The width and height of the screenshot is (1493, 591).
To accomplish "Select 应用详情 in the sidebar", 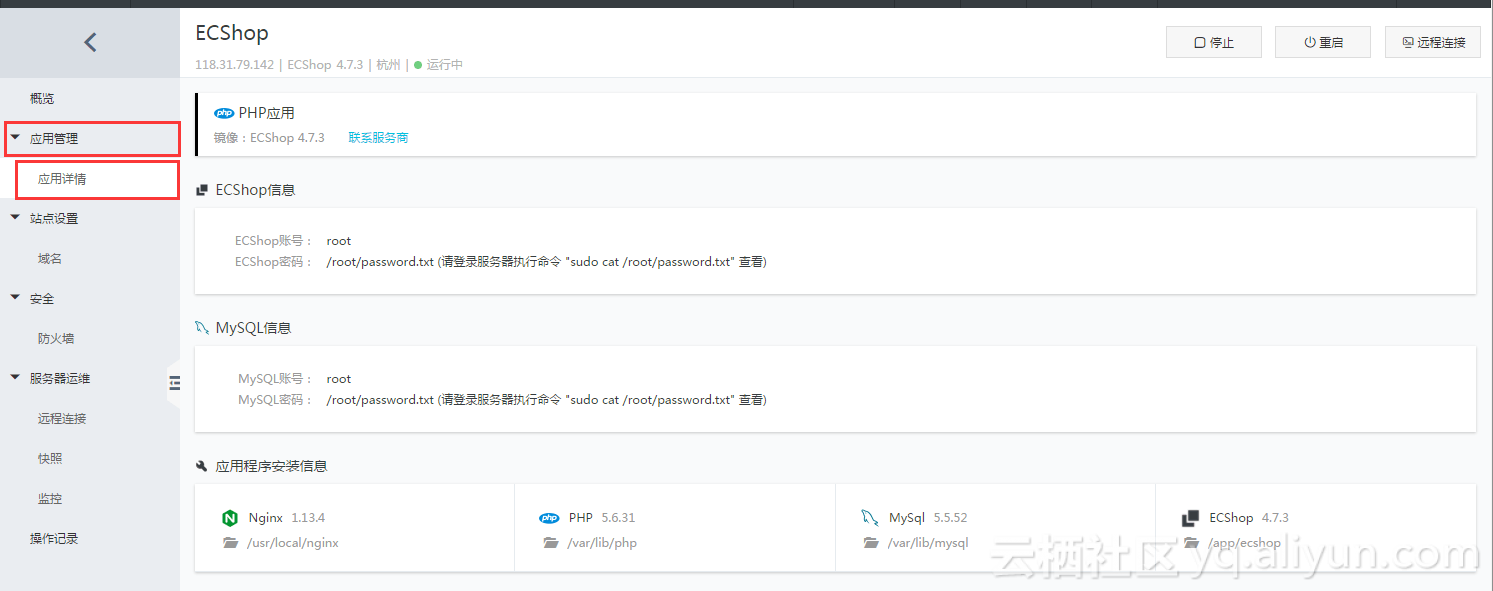I will point(62,179).
